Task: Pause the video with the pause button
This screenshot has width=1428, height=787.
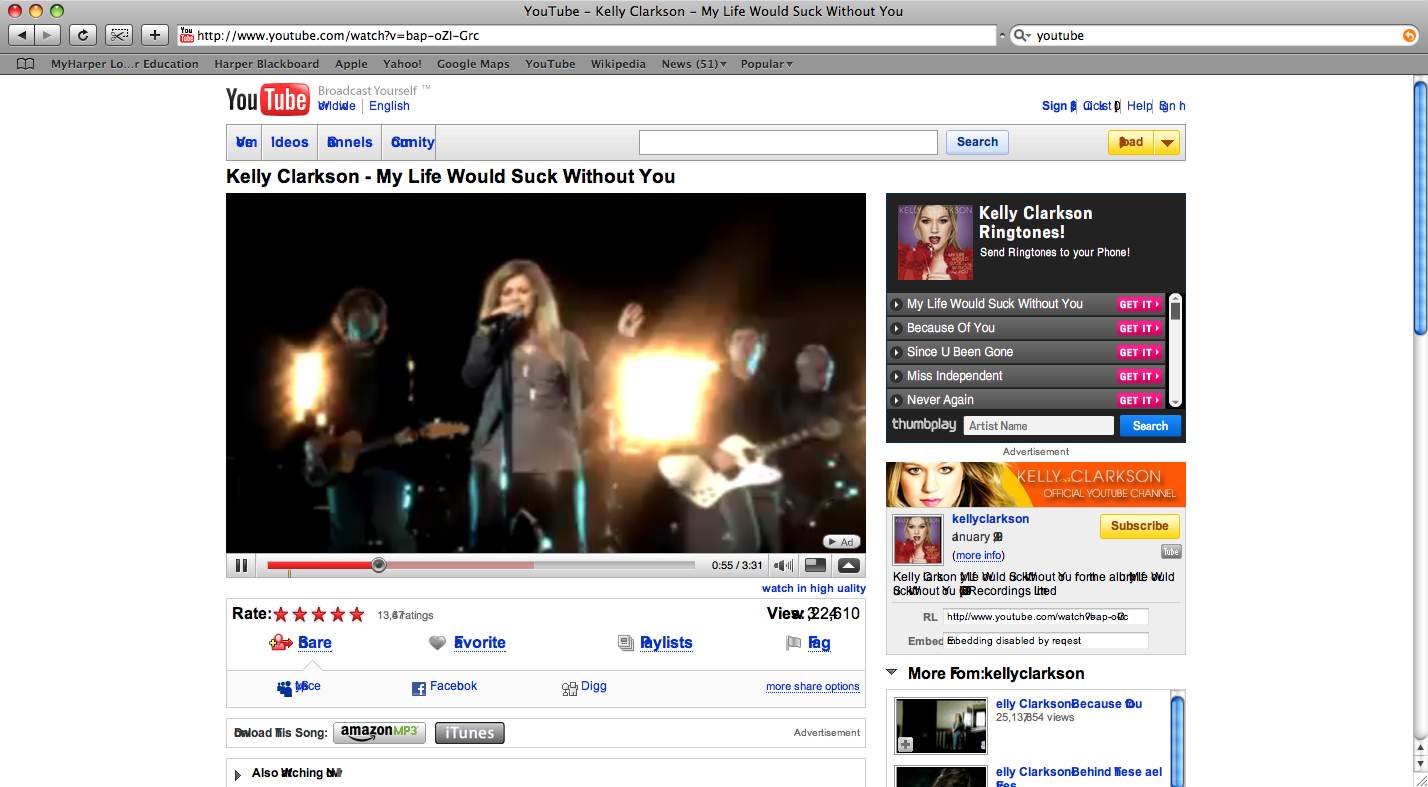Action: point(241,565)
